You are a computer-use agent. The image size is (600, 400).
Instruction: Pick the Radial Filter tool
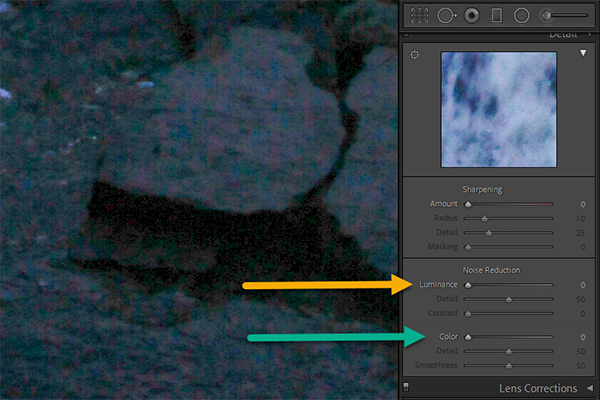pos(521,15)
